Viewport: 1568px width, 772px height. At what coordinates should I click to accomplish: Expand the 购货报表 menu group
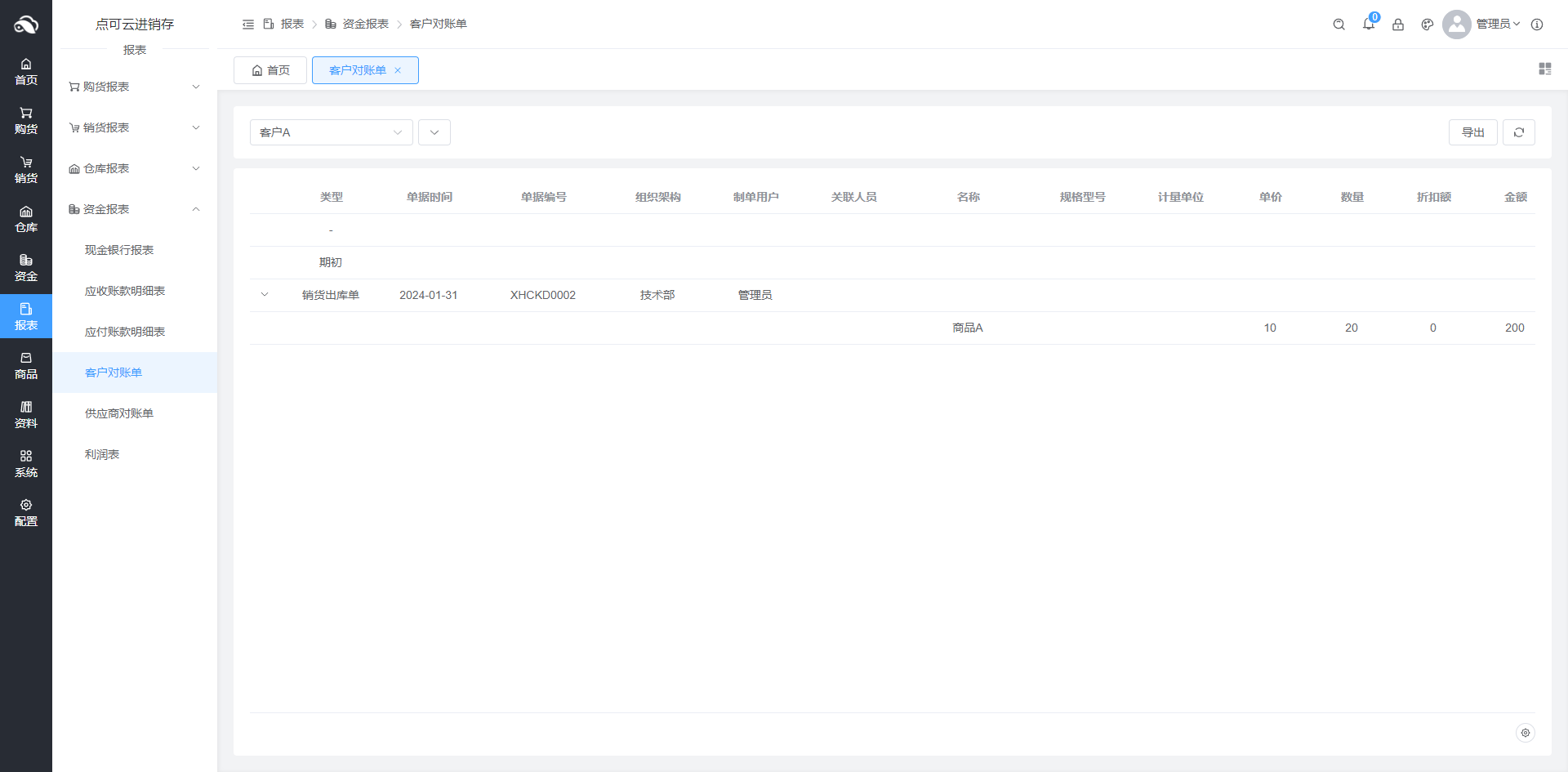pos(135,87)
